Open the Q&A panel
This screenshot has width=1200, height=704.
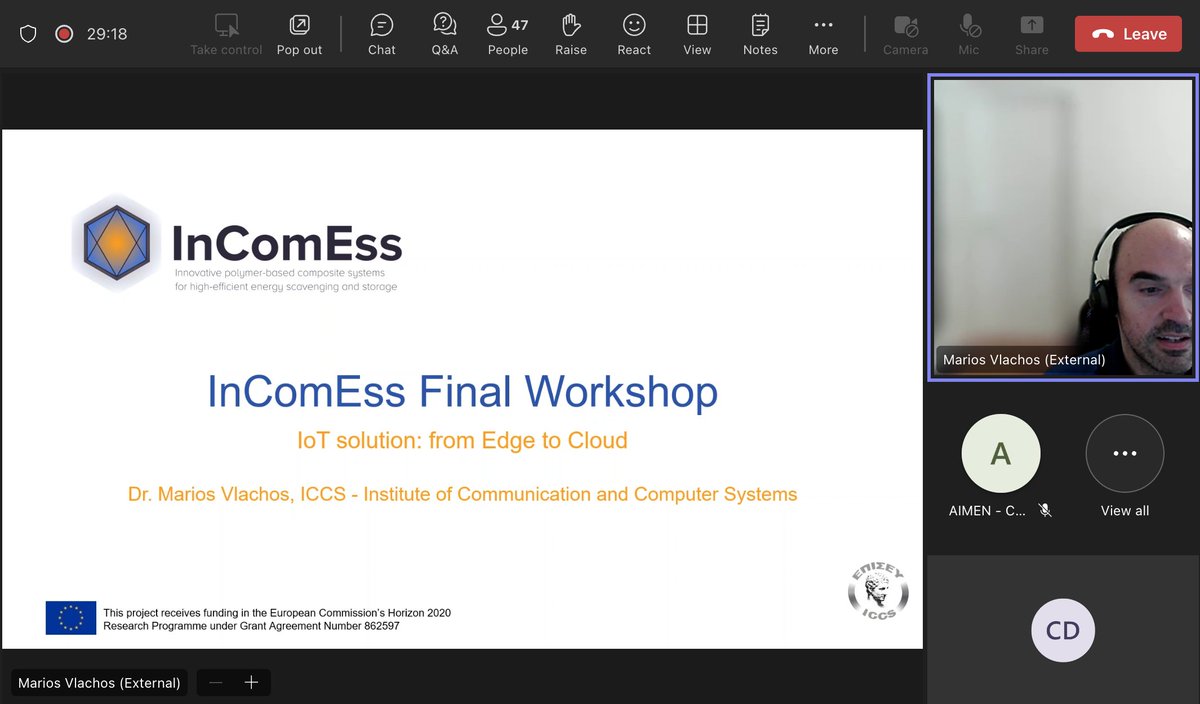click(444, 33)
